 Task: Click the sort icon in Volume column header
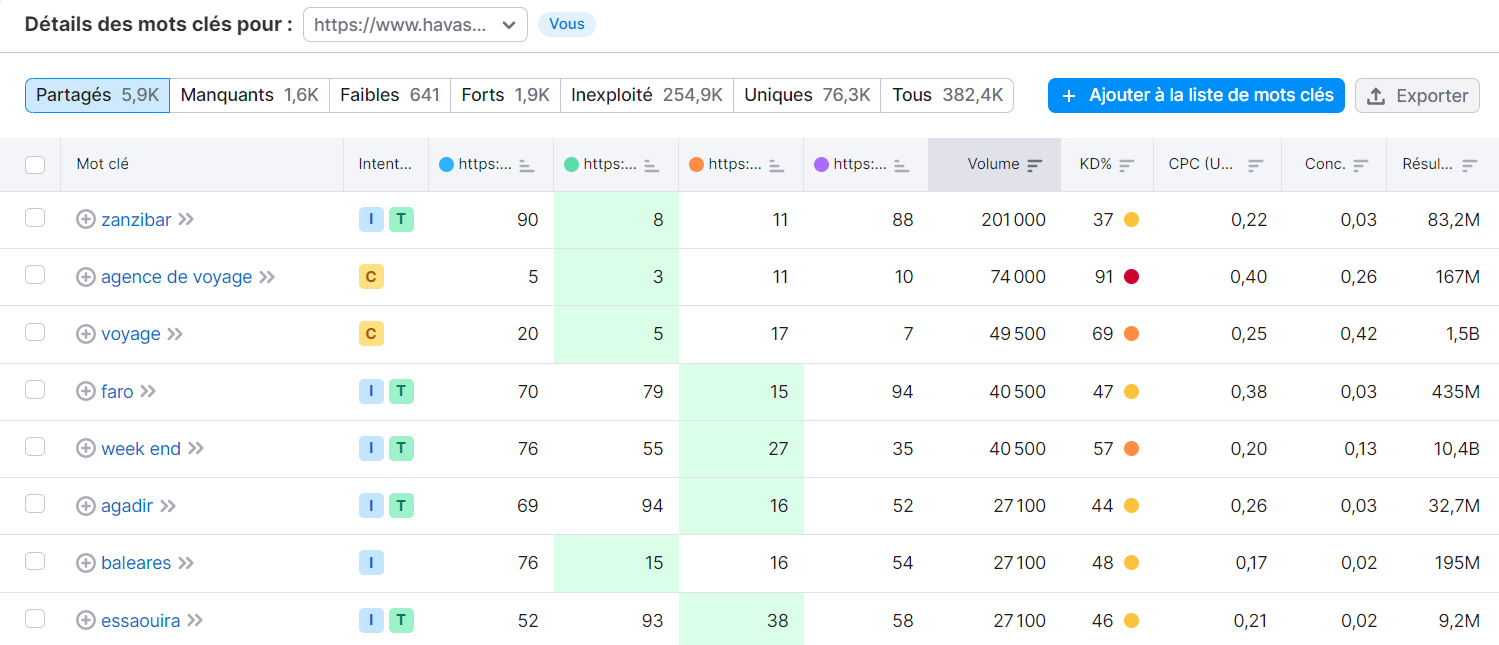[1035, 165]
